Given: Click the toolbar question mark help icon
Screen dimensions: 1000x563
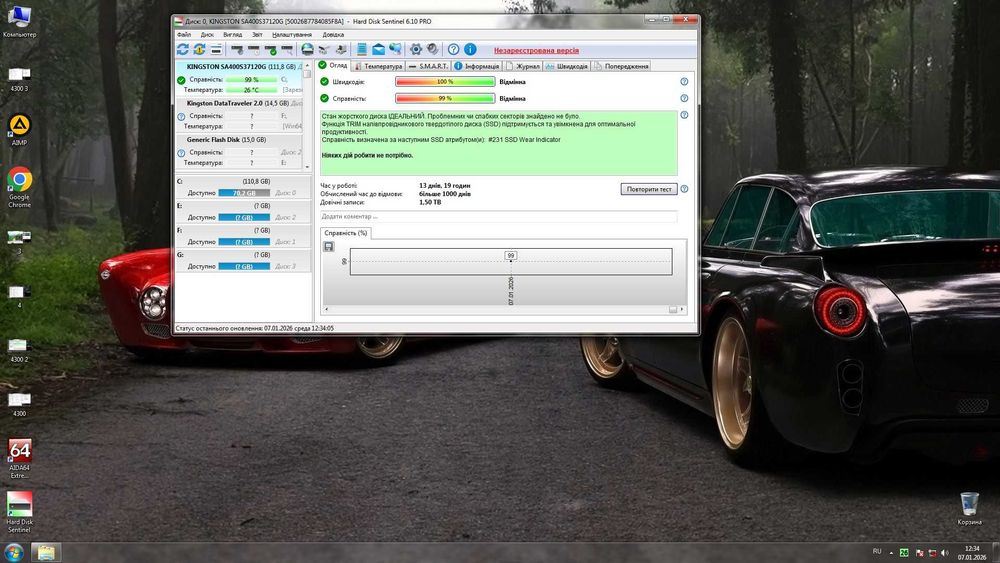Looking at the screenshot, I should coord(453,49).
